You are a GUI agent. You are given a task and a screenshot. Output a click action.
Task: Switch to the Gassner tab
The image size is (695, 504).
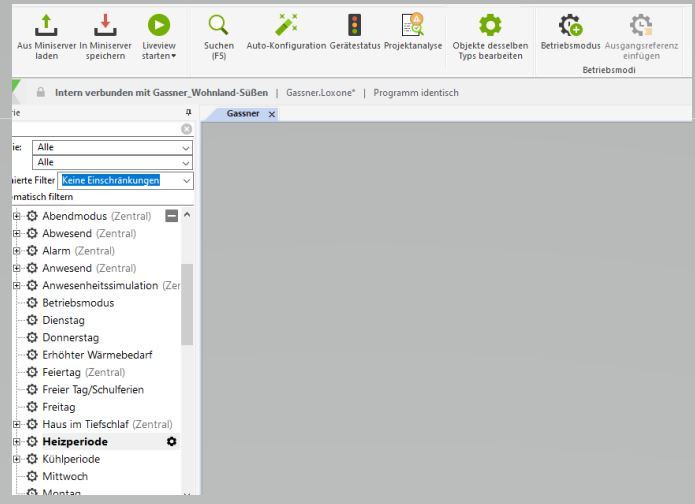click(243, 113)
